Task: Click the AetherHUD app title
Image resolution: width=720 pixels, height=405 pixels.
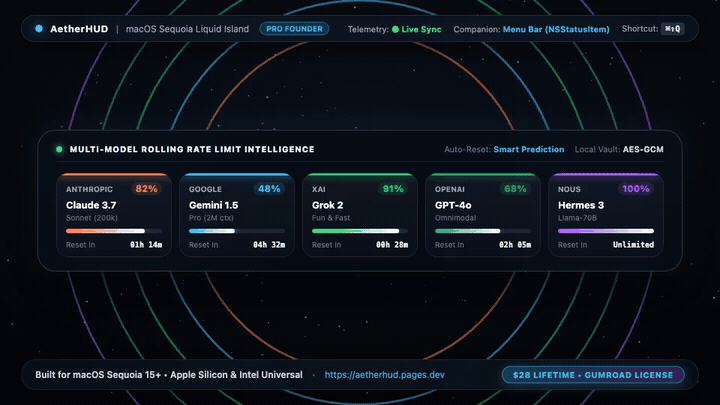Action: click(79, 29)
